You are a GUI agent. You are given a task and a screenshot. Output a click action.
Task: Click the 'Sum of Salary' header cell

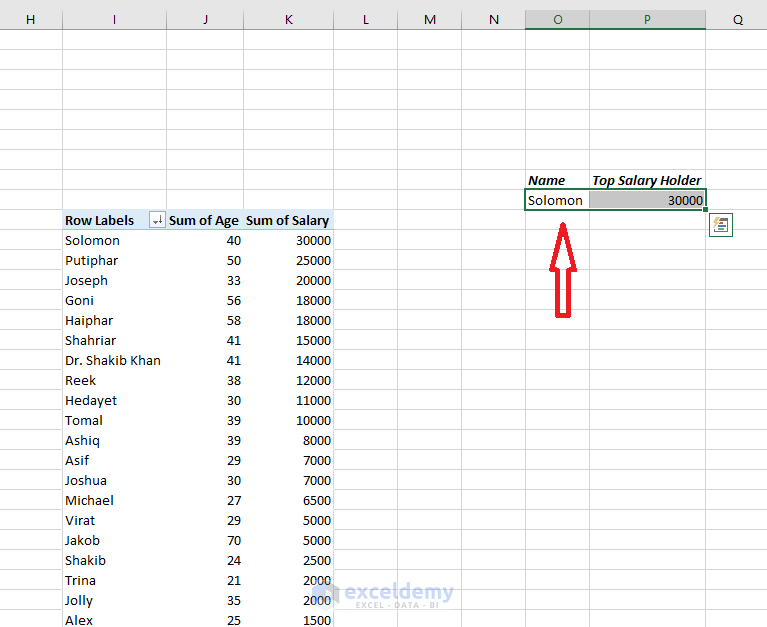[289, 220]
